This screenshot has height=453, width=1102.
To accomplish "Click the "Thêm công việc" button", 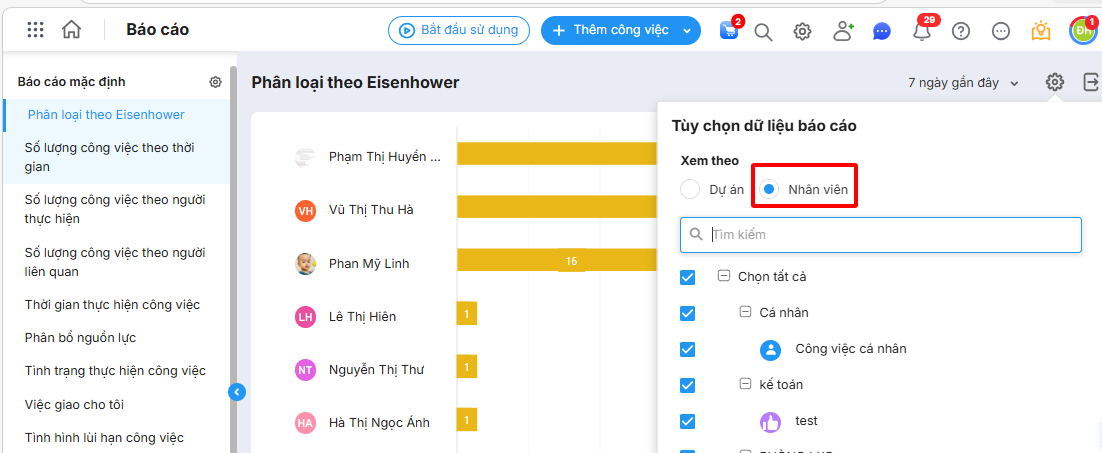I will click(x=619, y=30).
